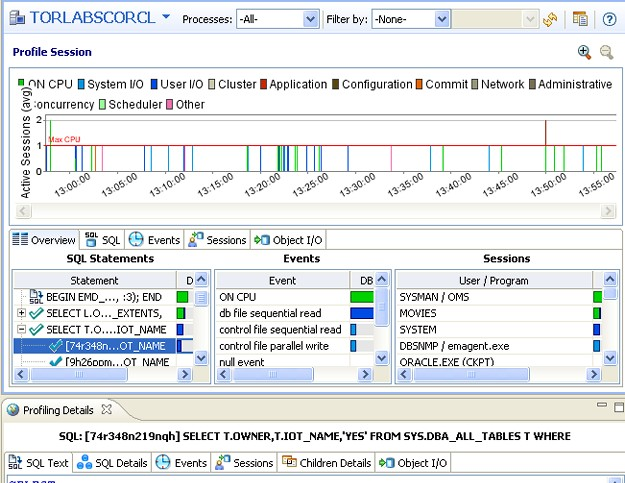
Task: Open the lower Sessions details tab
Action: point(244,463)
